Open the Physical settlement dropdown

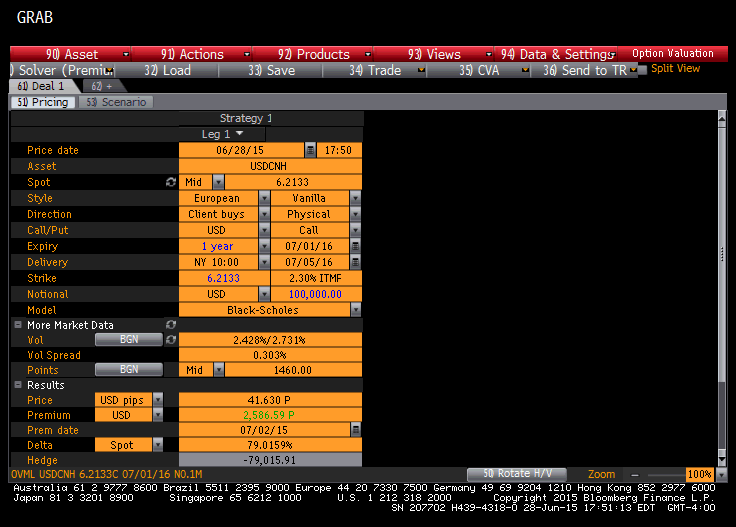355,214
